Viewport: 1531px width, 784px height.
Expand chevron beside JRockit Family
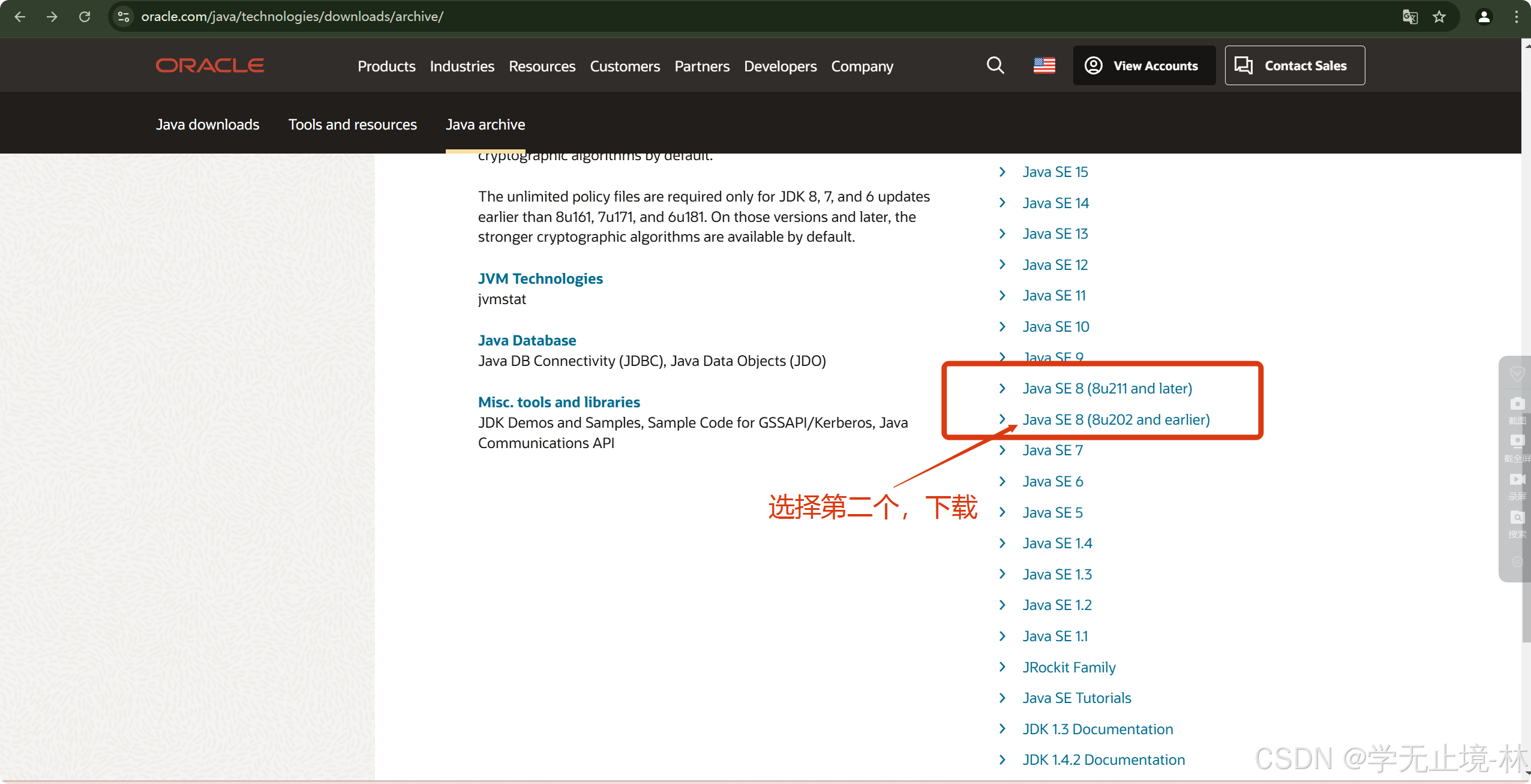(x=1002, y=667)
